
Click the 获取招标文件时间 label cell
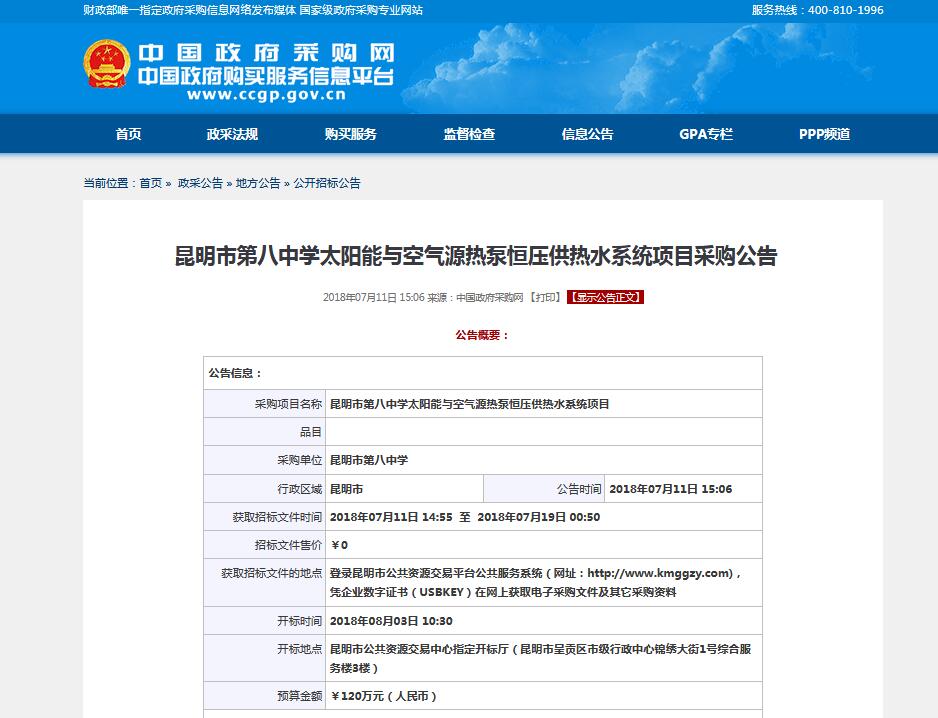[264, 517]
